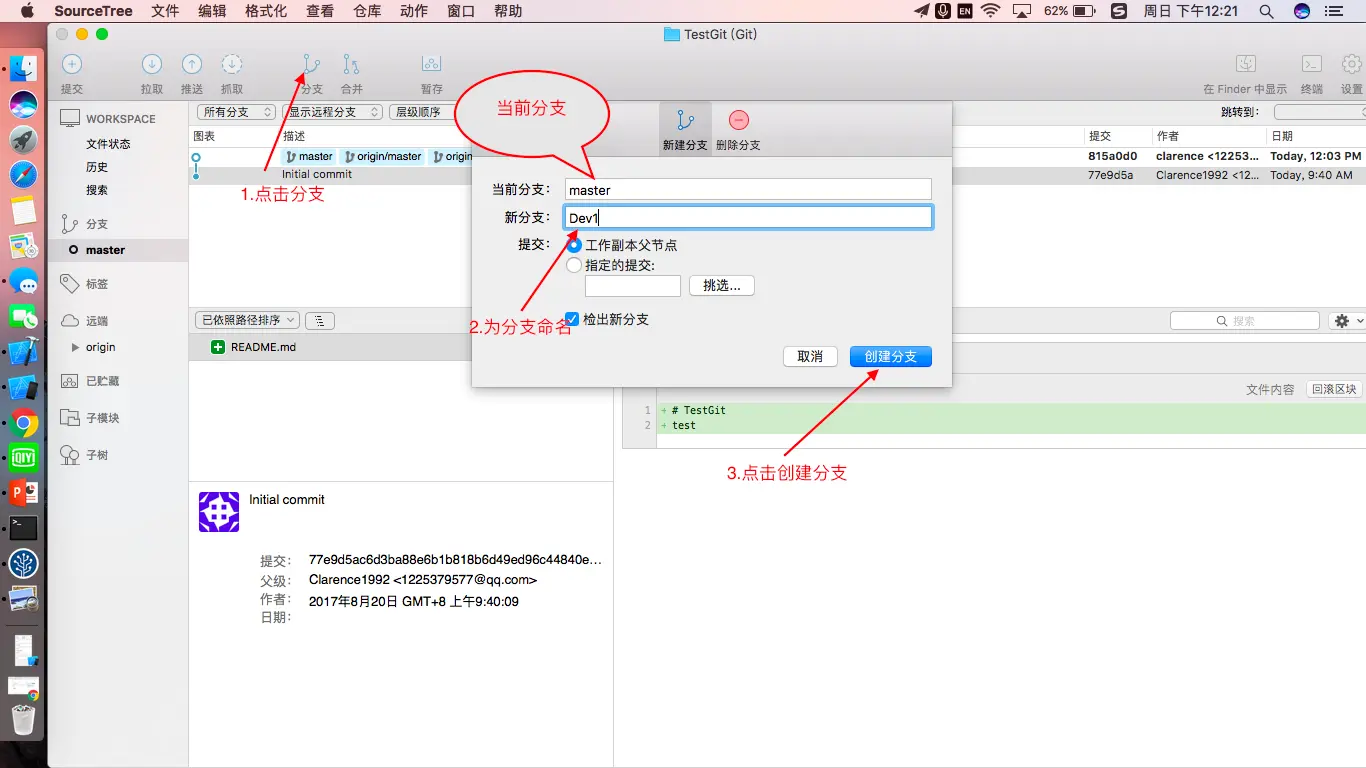Click the 挑选... button

click(x=722, y=286)
